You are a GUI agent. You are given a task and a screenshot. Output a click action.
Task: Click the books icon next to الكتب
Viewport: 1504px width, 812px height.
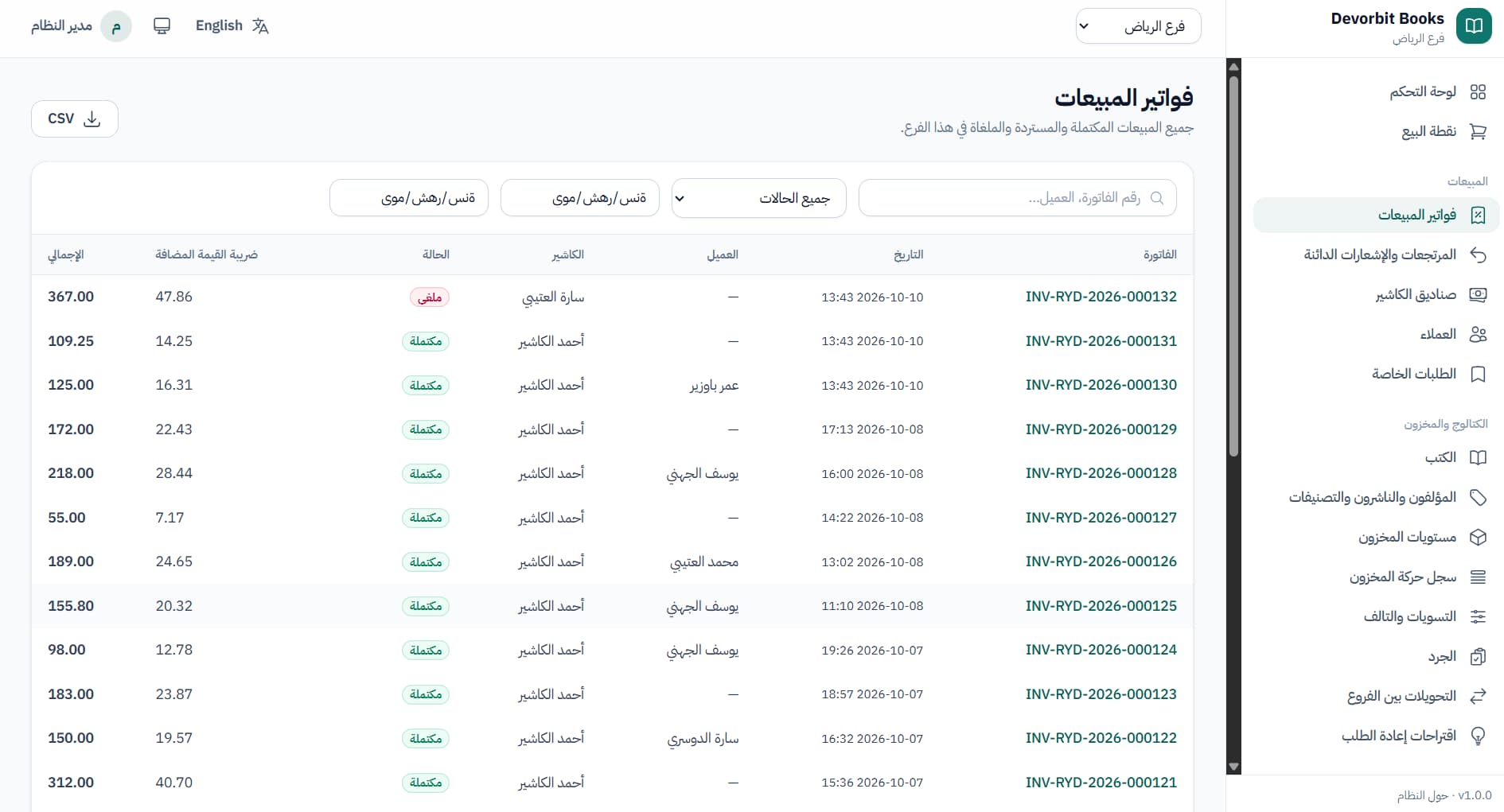click(1478, 458)
